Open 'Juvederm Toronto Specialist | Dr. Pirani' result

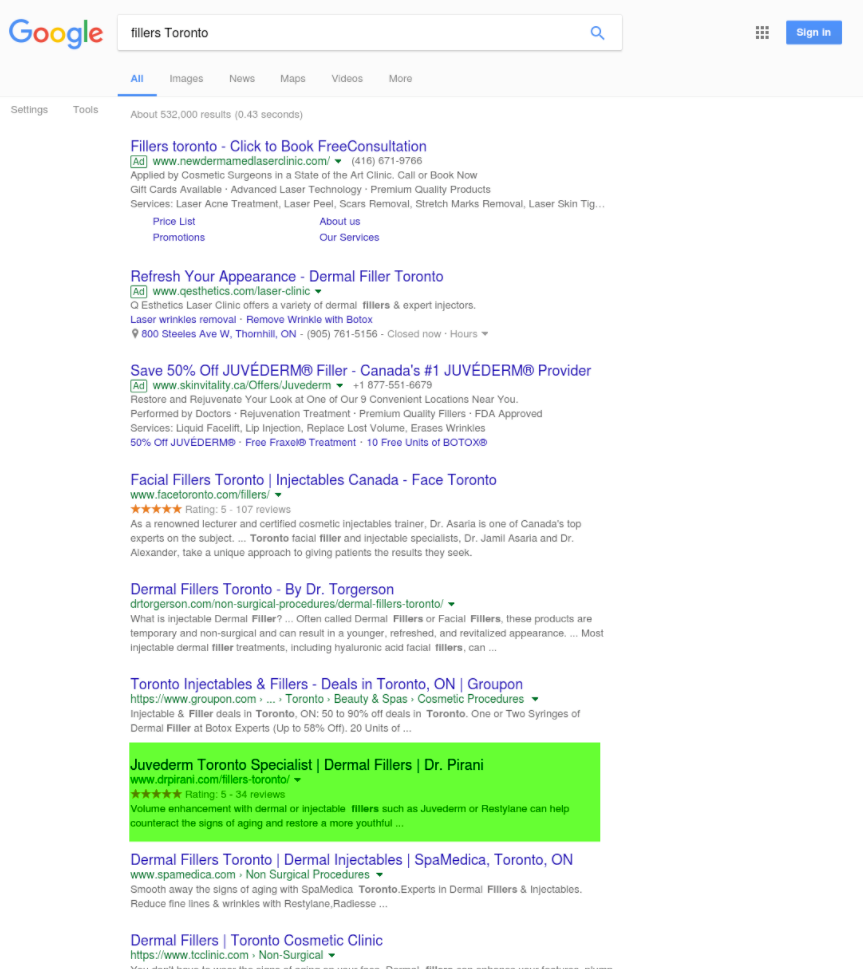click(x=307, y=765)
